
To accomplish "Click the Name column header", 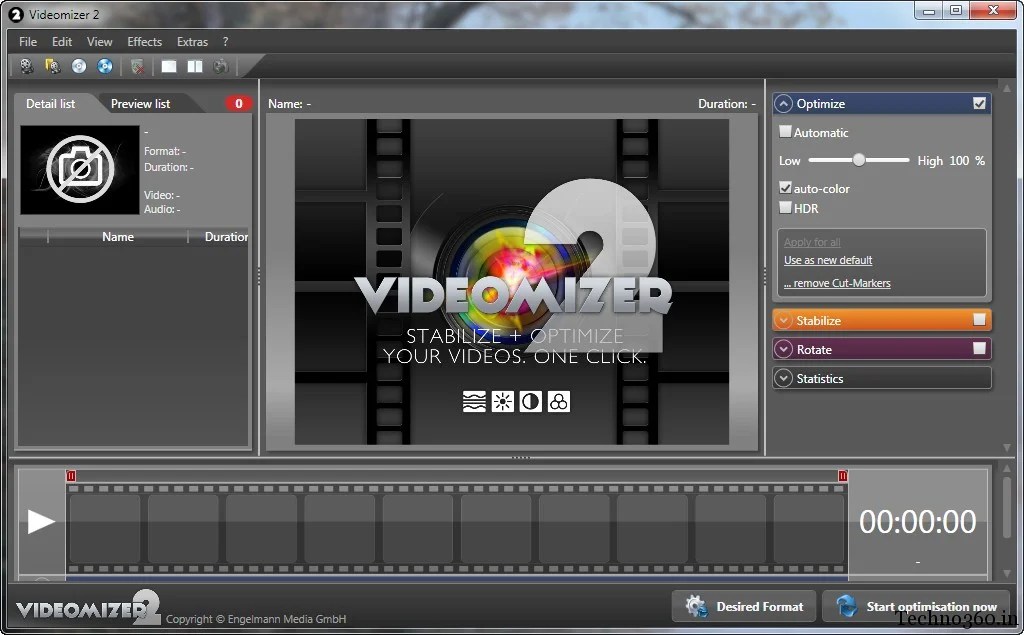I will pyautogui.click(x=118, y=236).
